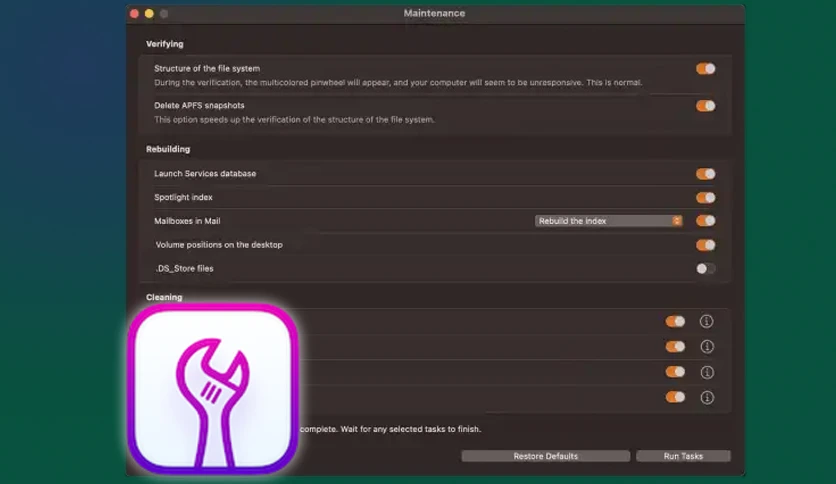
Task: Toggle Launch Services database switch
Action: coord(705,174)
